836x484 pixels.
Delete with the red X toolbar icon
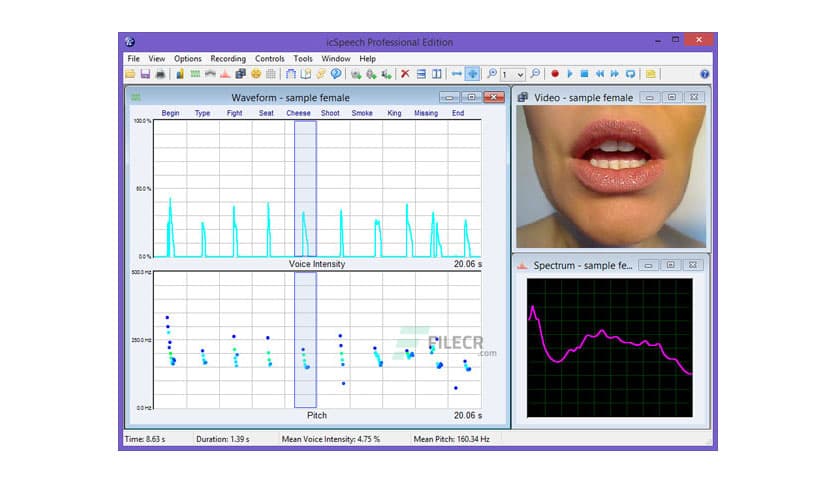(x=405, y=74)
